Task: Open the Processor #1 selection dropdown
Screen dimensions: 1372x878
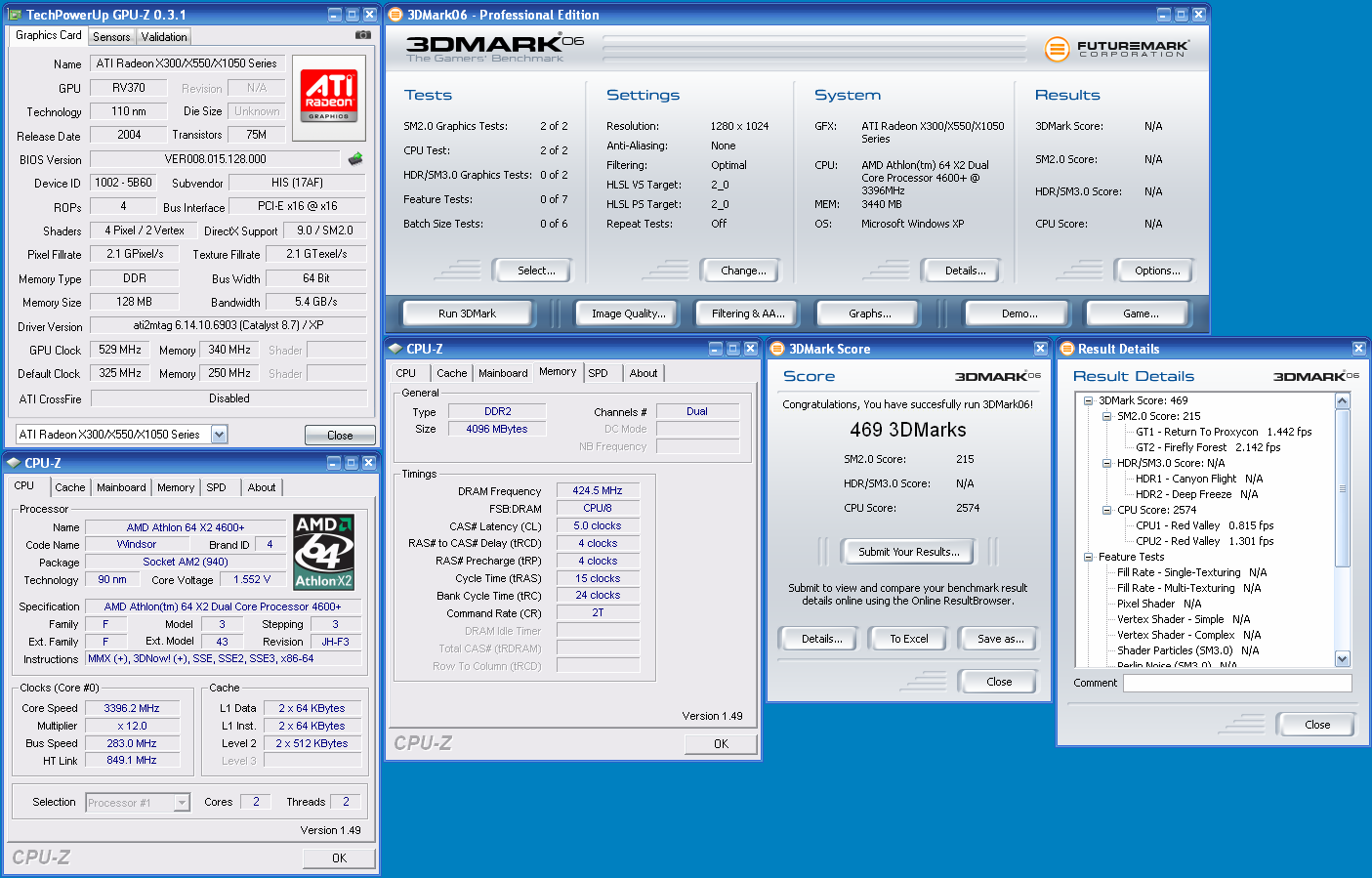Action: [181, 803]
